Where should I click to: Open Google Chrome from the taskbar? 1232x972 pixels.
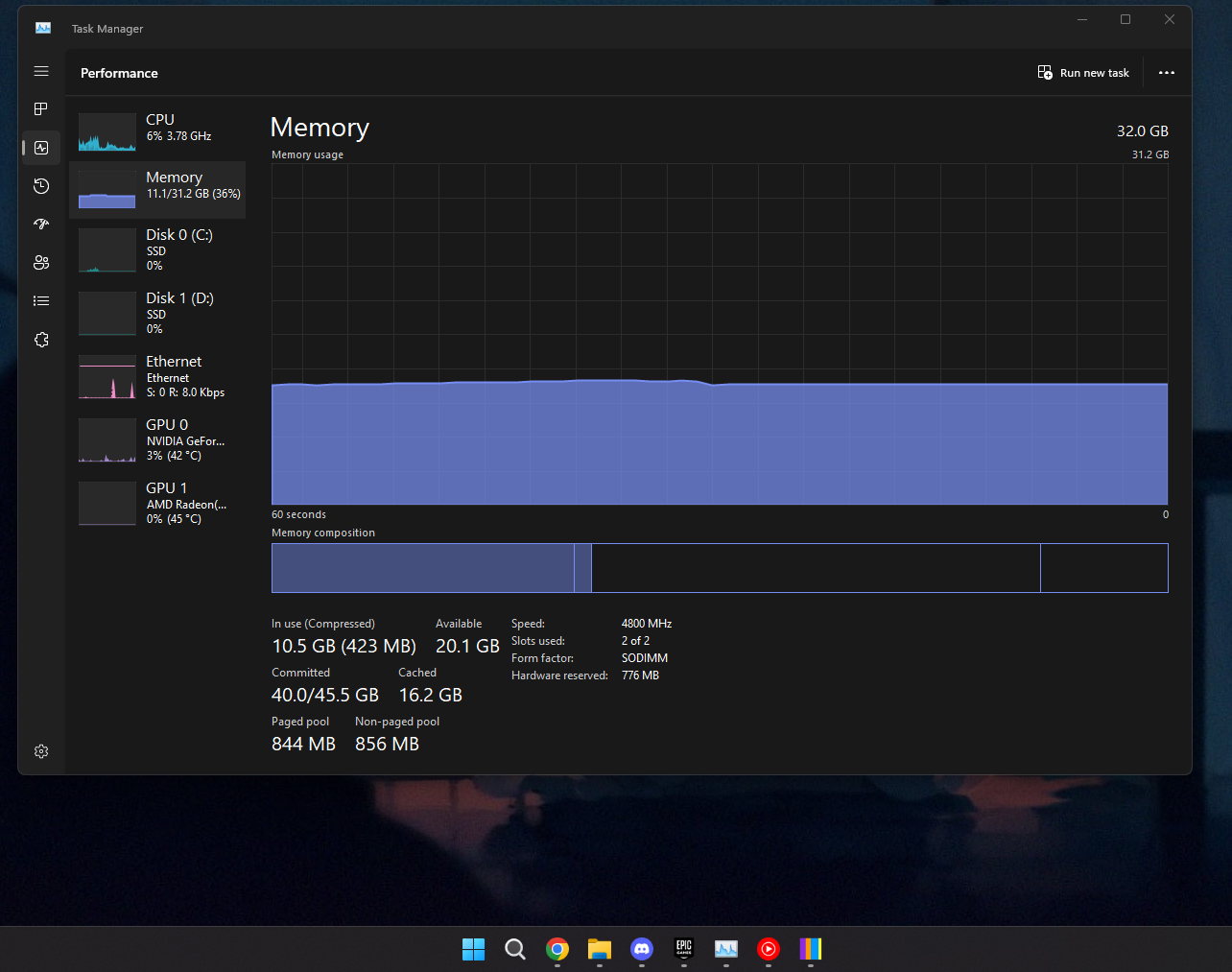tap(557, 949)
